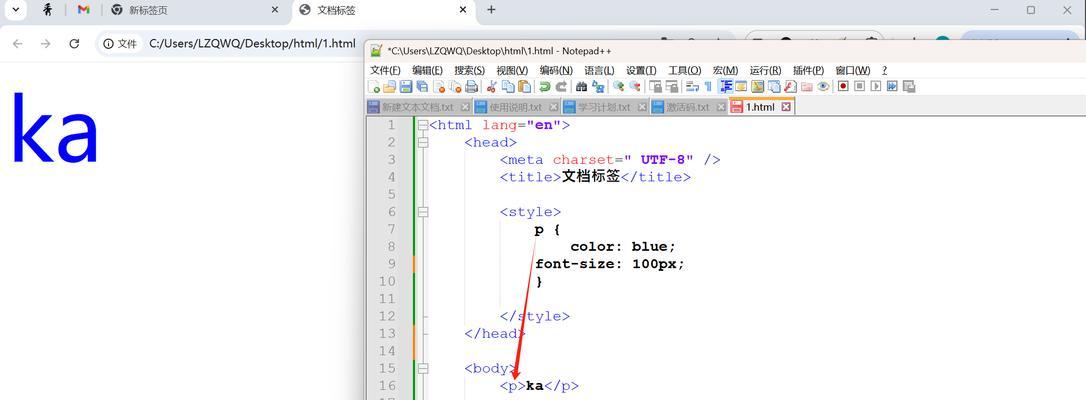This screenshot has height=400, width=1086.
Task: Play back the recorded macro icon
Action: (x=875, y=87)
